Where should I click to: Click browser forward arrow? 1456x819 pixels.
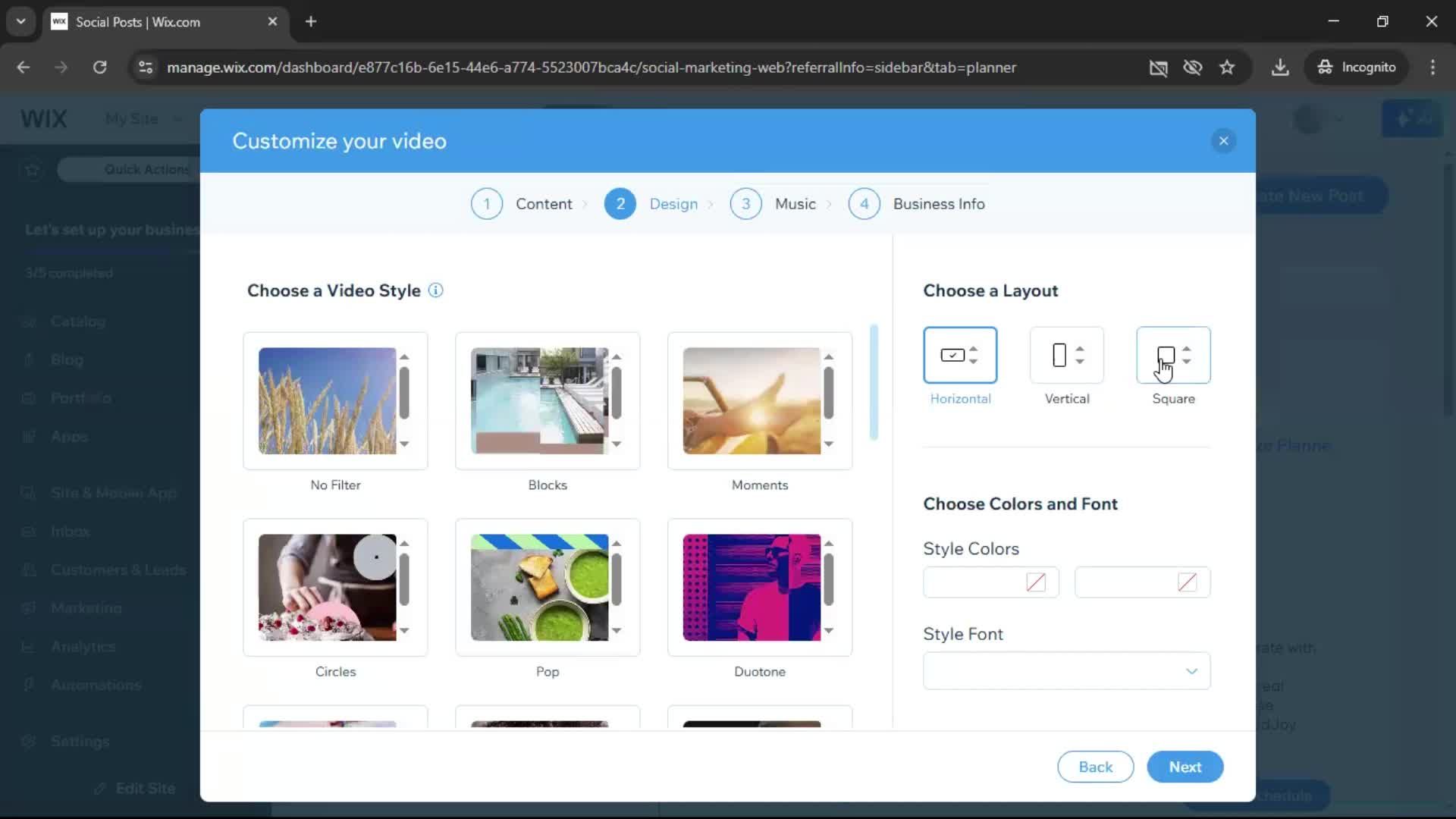[x=61, y=67]
